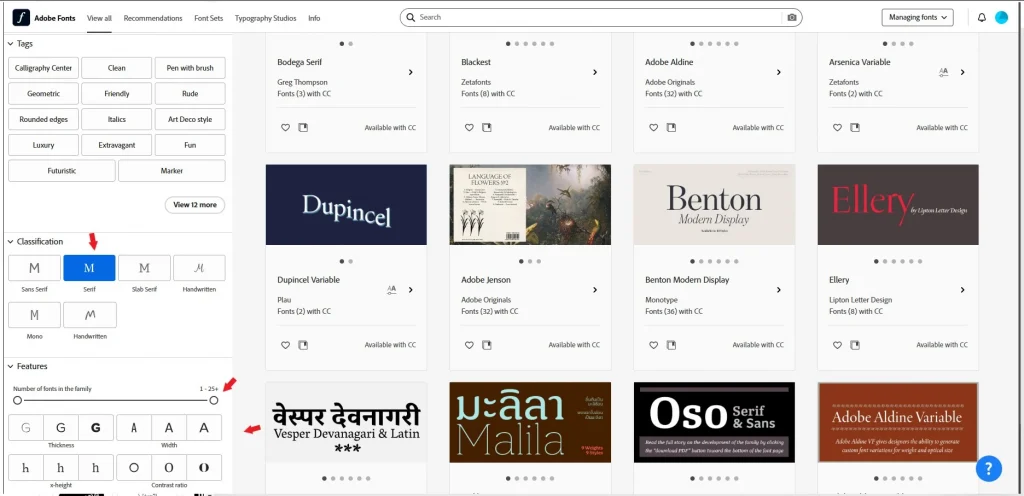Open the Benton Modern Display preview image
The image size is (1024, 496).
(714, 205)
